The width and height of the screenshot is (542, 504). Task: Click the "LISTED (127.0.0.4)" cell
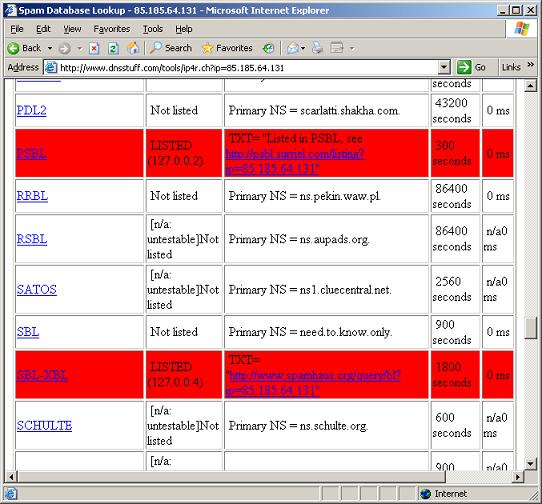(x=184, y=375)
